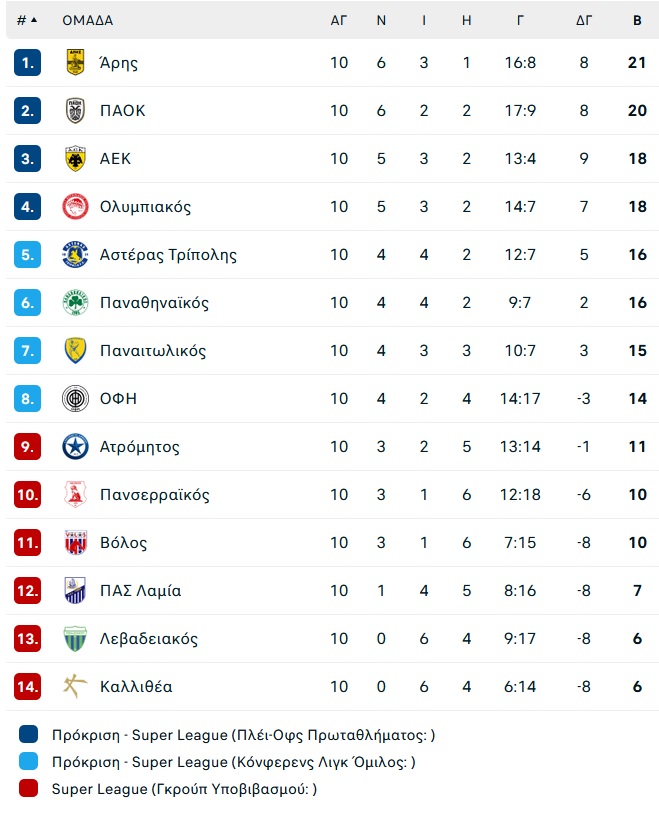Sort by the ΑΓ matches played header
The image size is (659, 817).
pos(339,20)
